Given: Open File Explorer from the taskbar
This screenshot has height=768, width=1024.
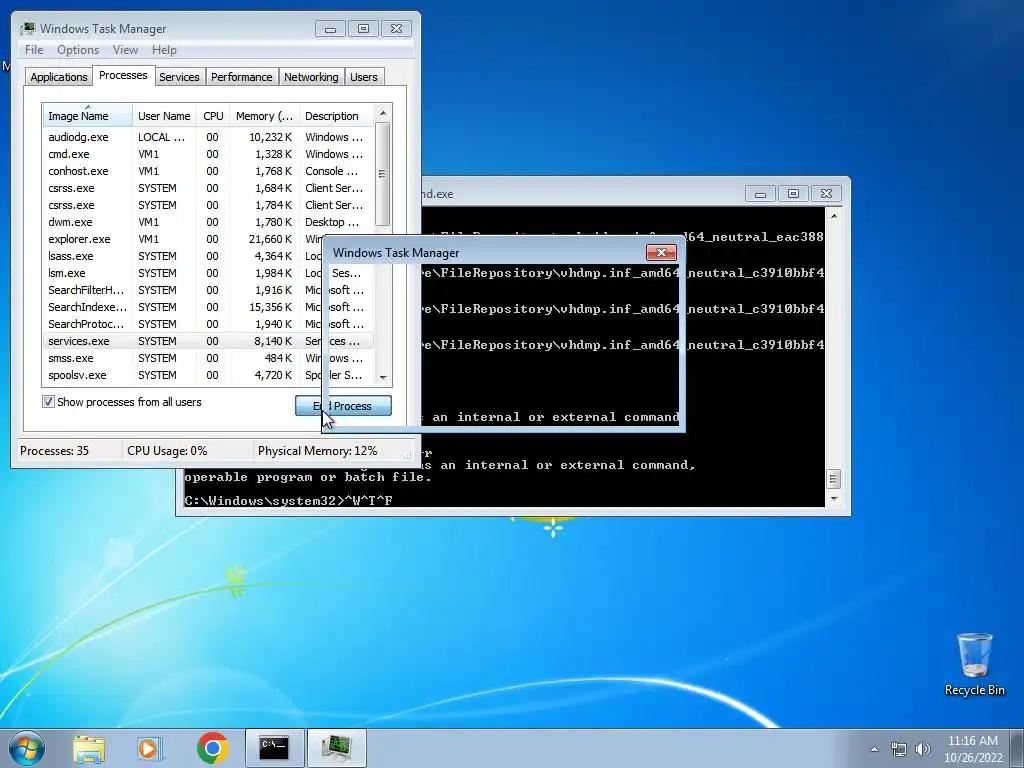Looking at the screenshot, I should click(x=89, y=749).
